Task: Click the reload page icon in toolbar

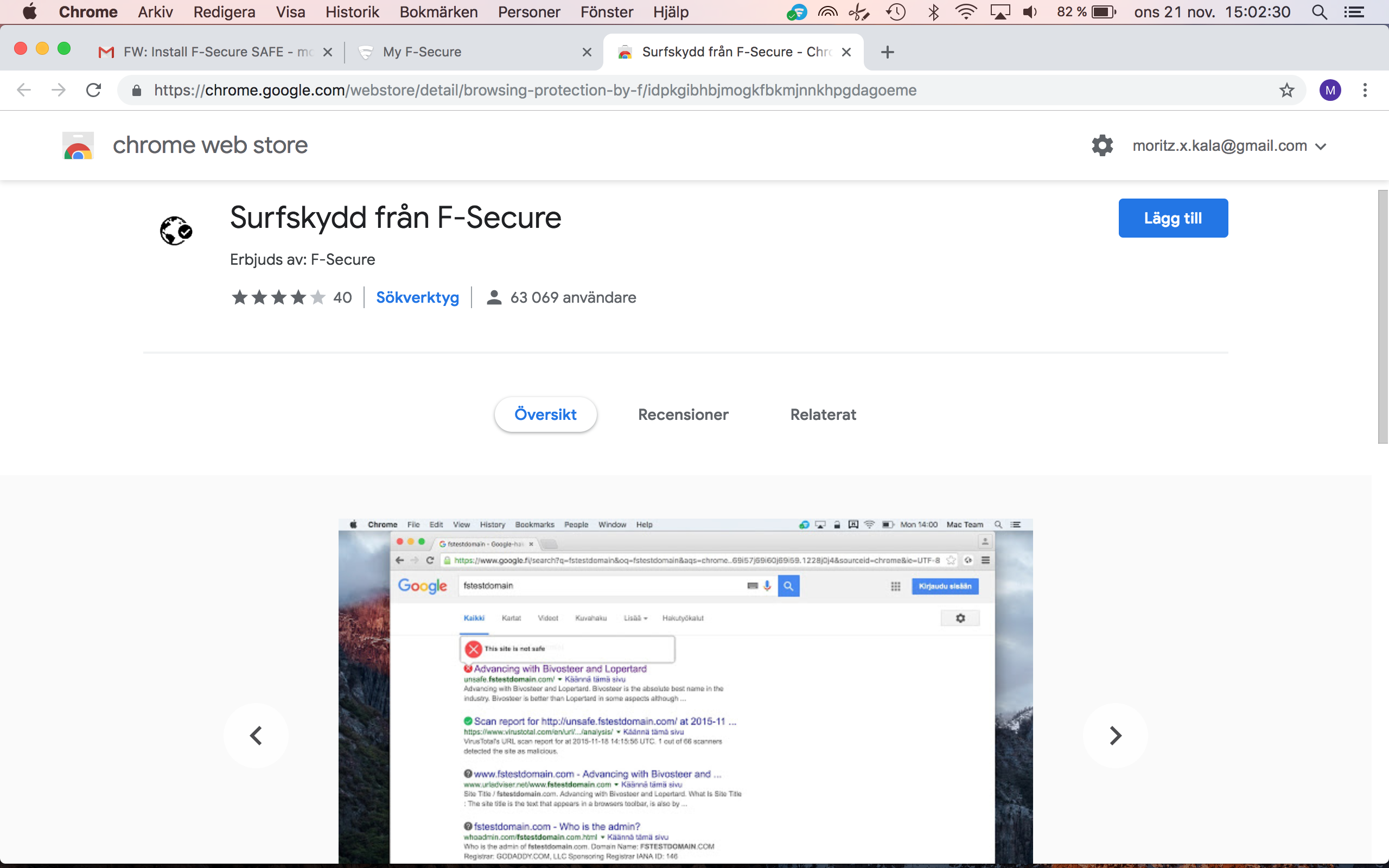Action: pos(93,90)
